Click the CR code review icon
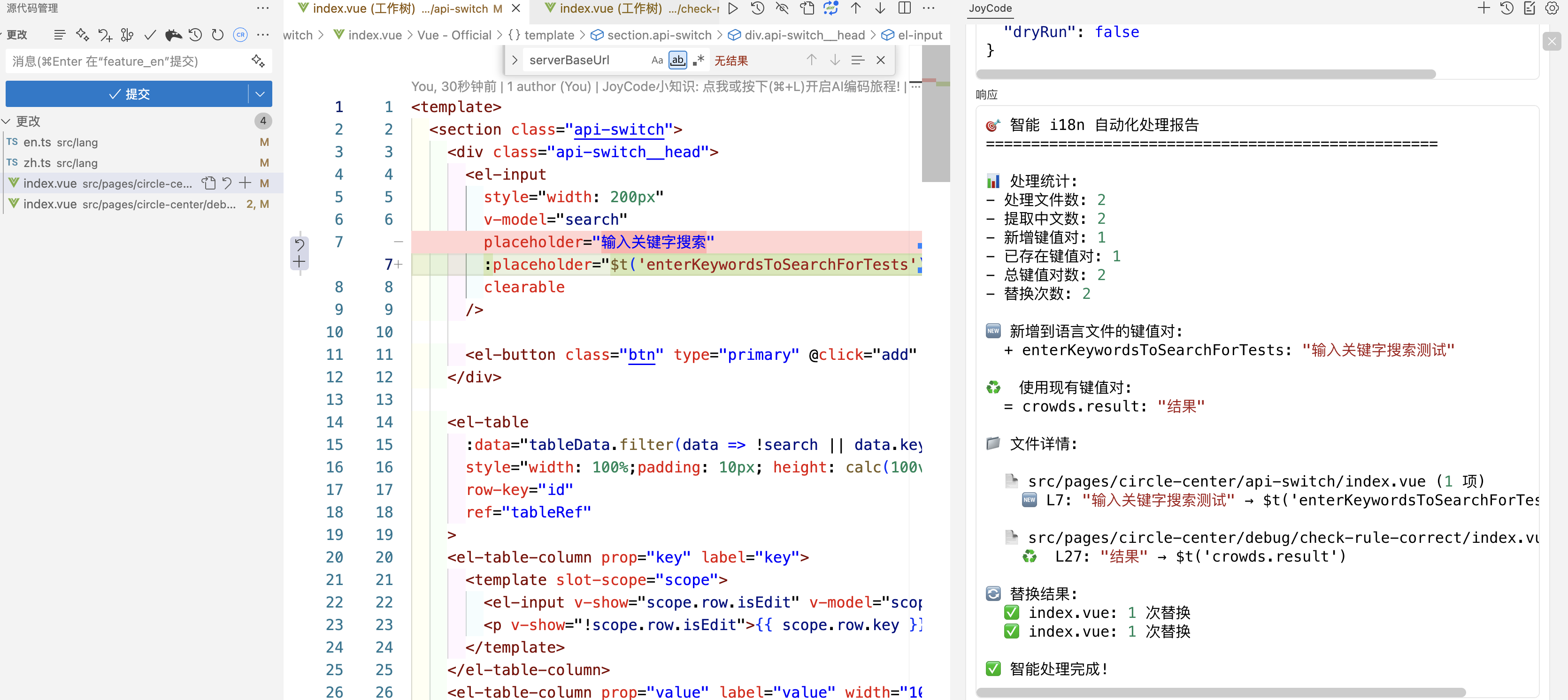 [240, 35]
